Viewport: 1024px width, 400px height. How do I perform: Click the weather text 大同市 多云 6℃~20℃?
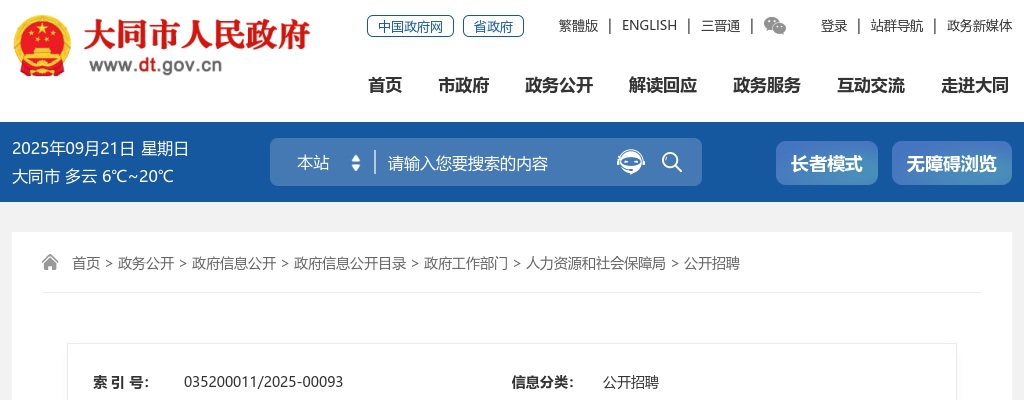[93, 176]
